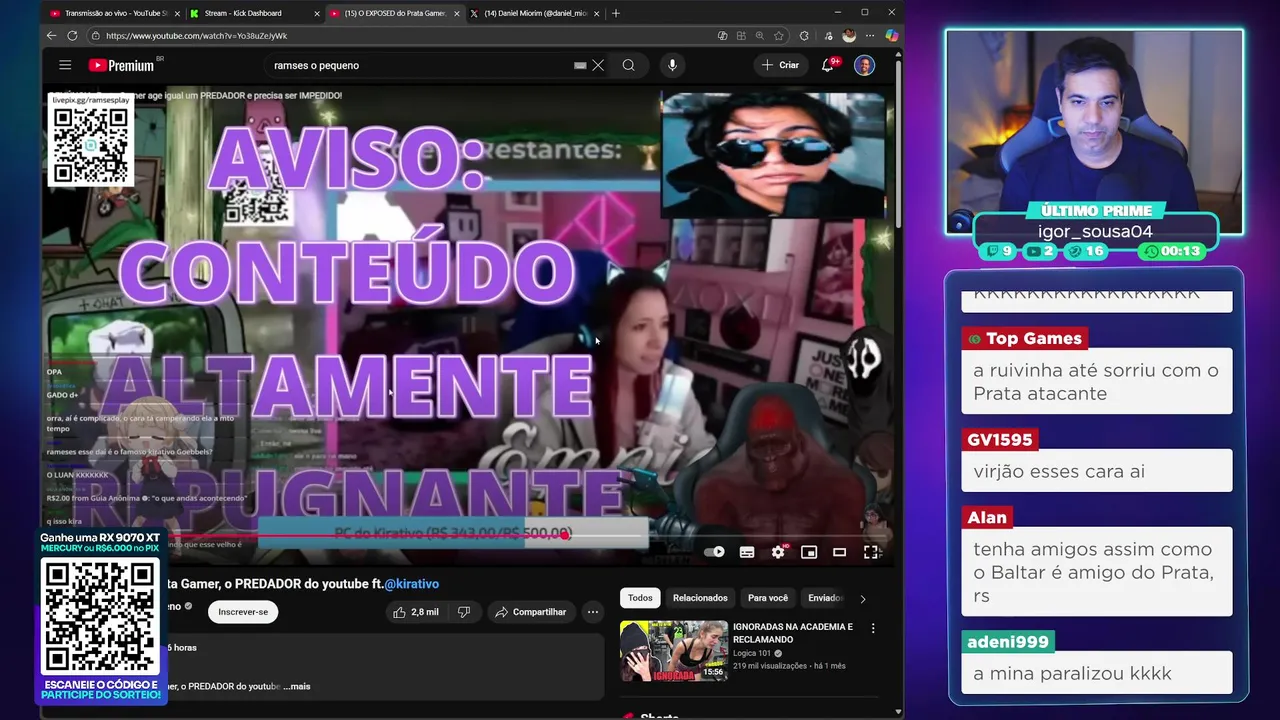Open options for IGNORADAS NA ACADEMIA video
The height and width of the screenshot is (720, 1280).
872,628
